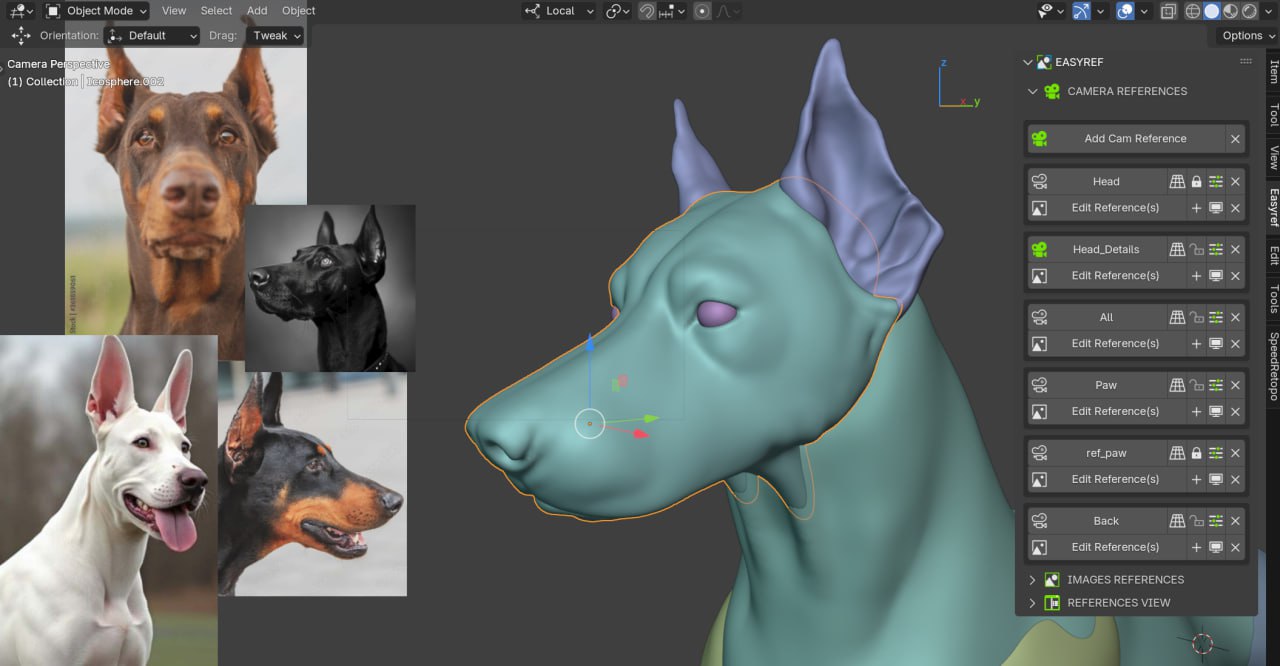This screenshot has width=1280, height=666.
Task: Open the viewport shading options arrow
Action: tap(1268, 11)
